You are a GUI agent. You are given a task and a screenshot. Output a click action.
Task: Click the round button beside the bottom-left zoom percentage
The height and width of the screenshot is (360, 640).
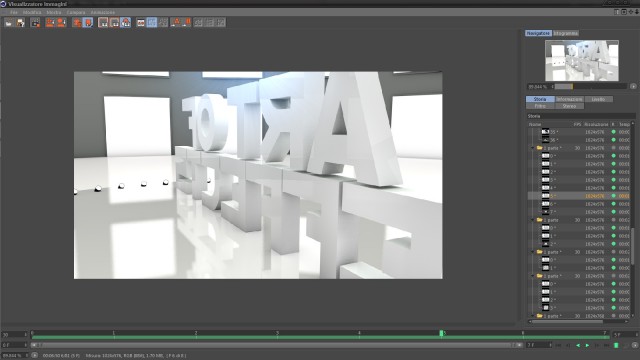[x=35, y=356]
